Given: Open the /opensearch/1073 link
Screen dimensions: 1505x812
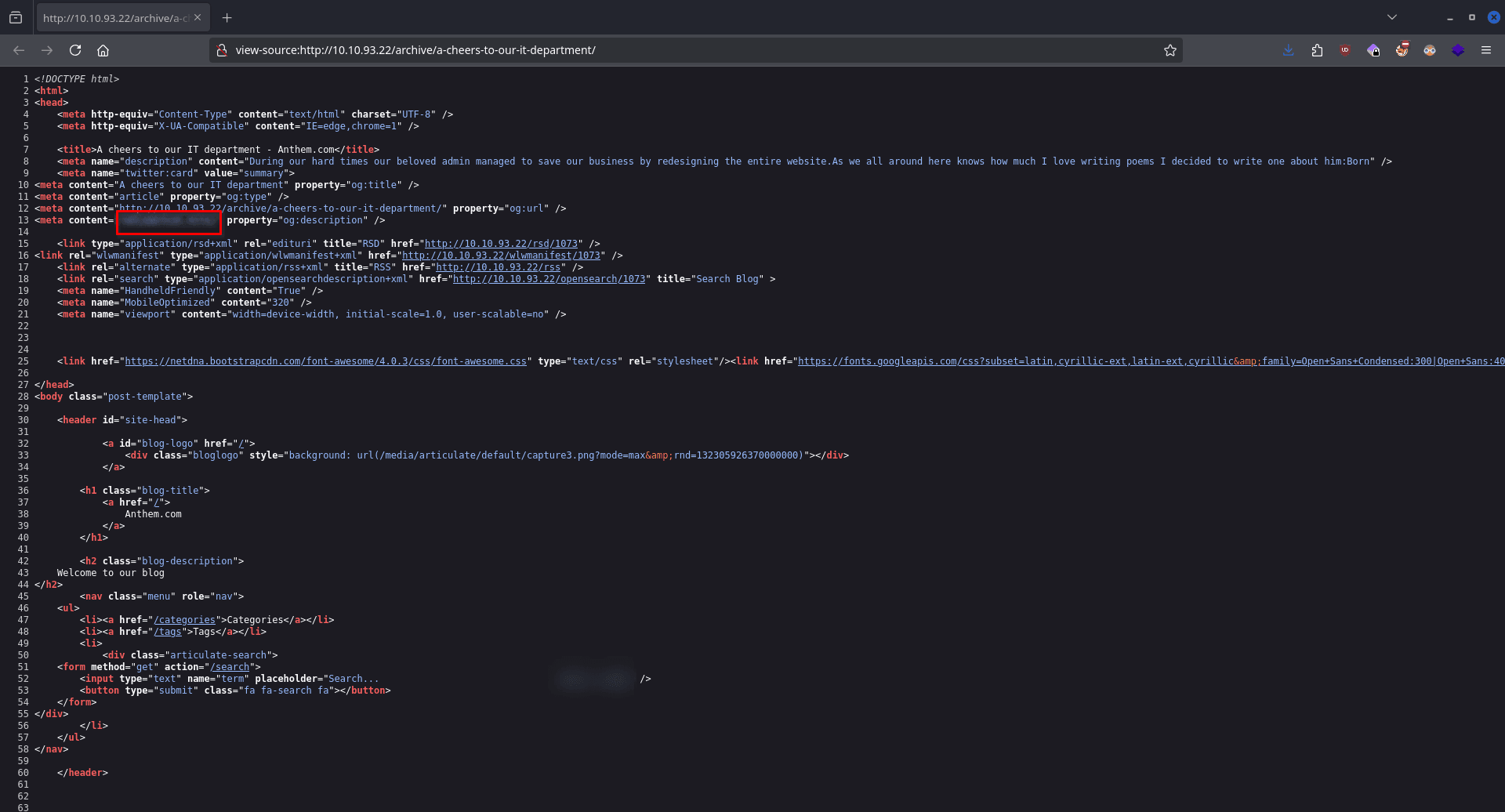Looking at the screenshot, I should pos(549,279).
